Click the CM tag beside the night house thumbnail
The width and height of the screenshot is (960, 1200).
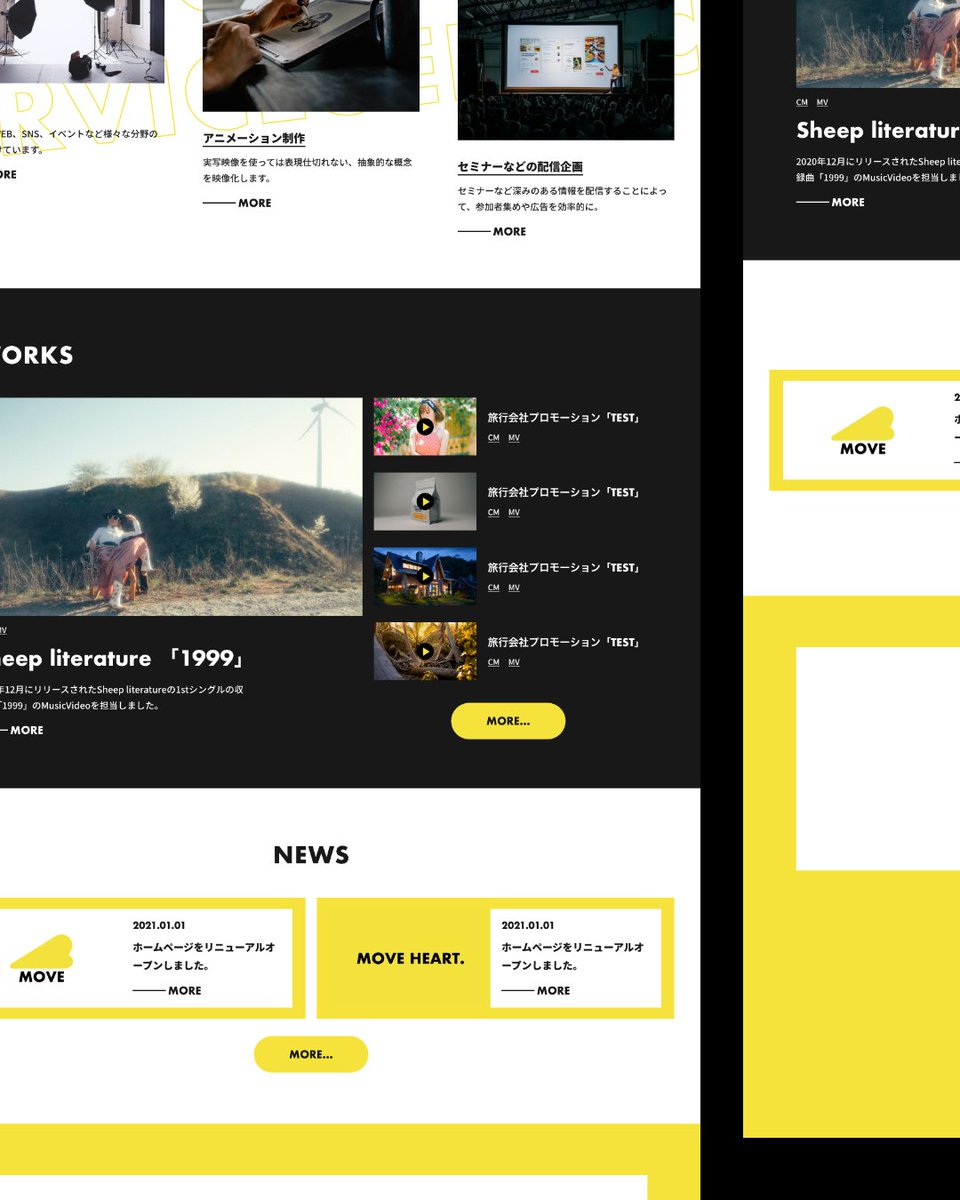[x=494, y=588]
